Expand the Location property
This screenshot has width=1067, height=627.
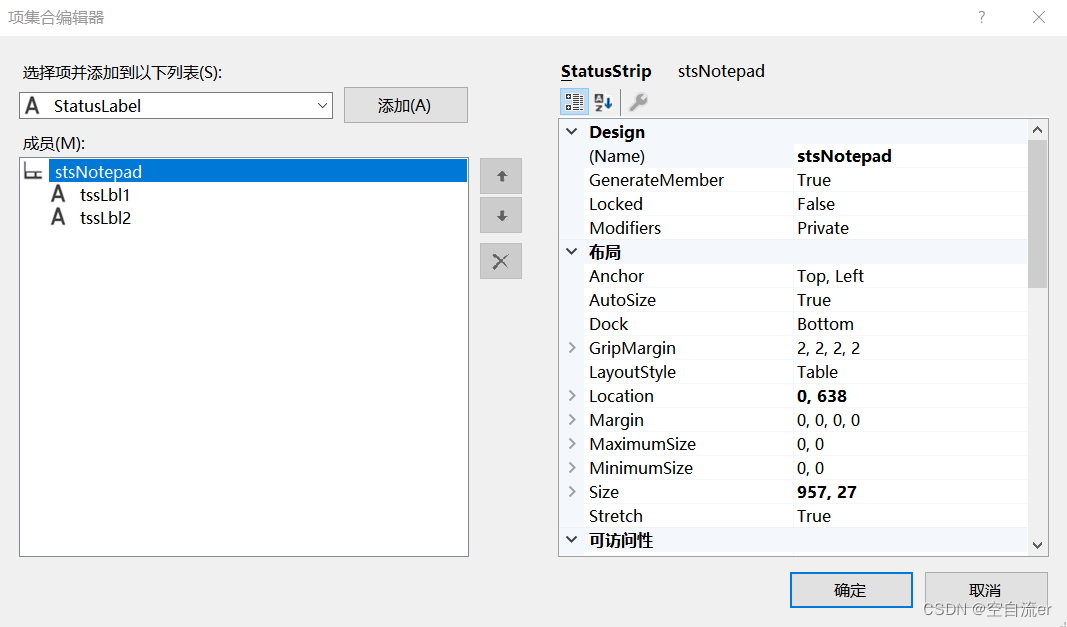572,396
